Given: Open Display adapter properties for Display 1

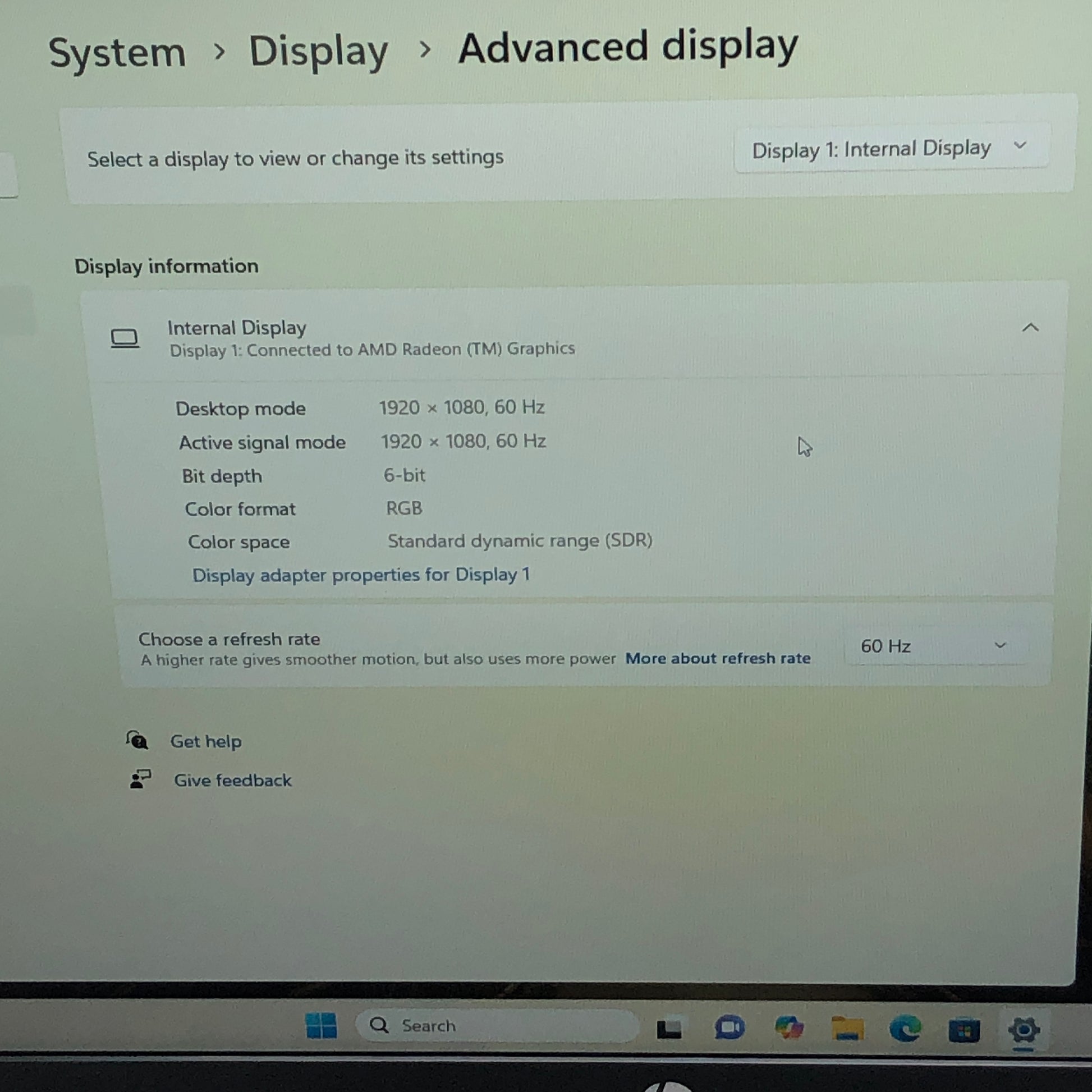Looking at the screenshot, I should (x=361, y=575).
